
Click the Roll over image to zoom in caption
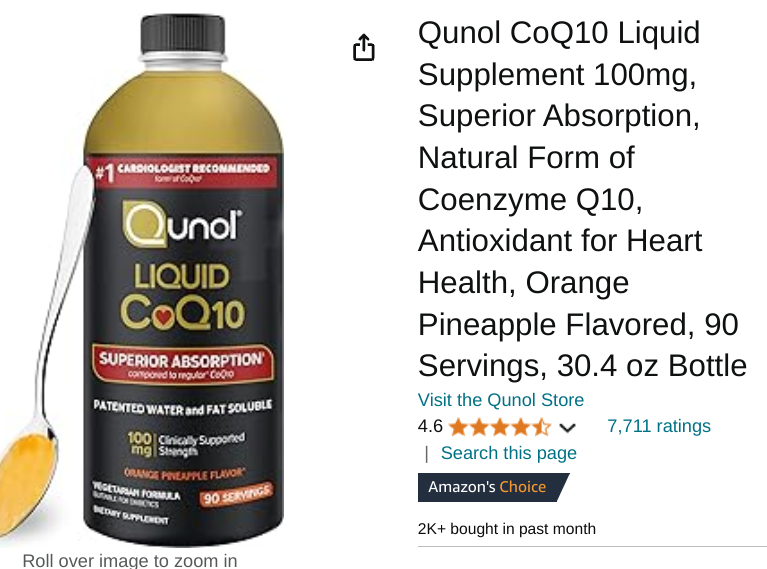(x=130, y=560)
